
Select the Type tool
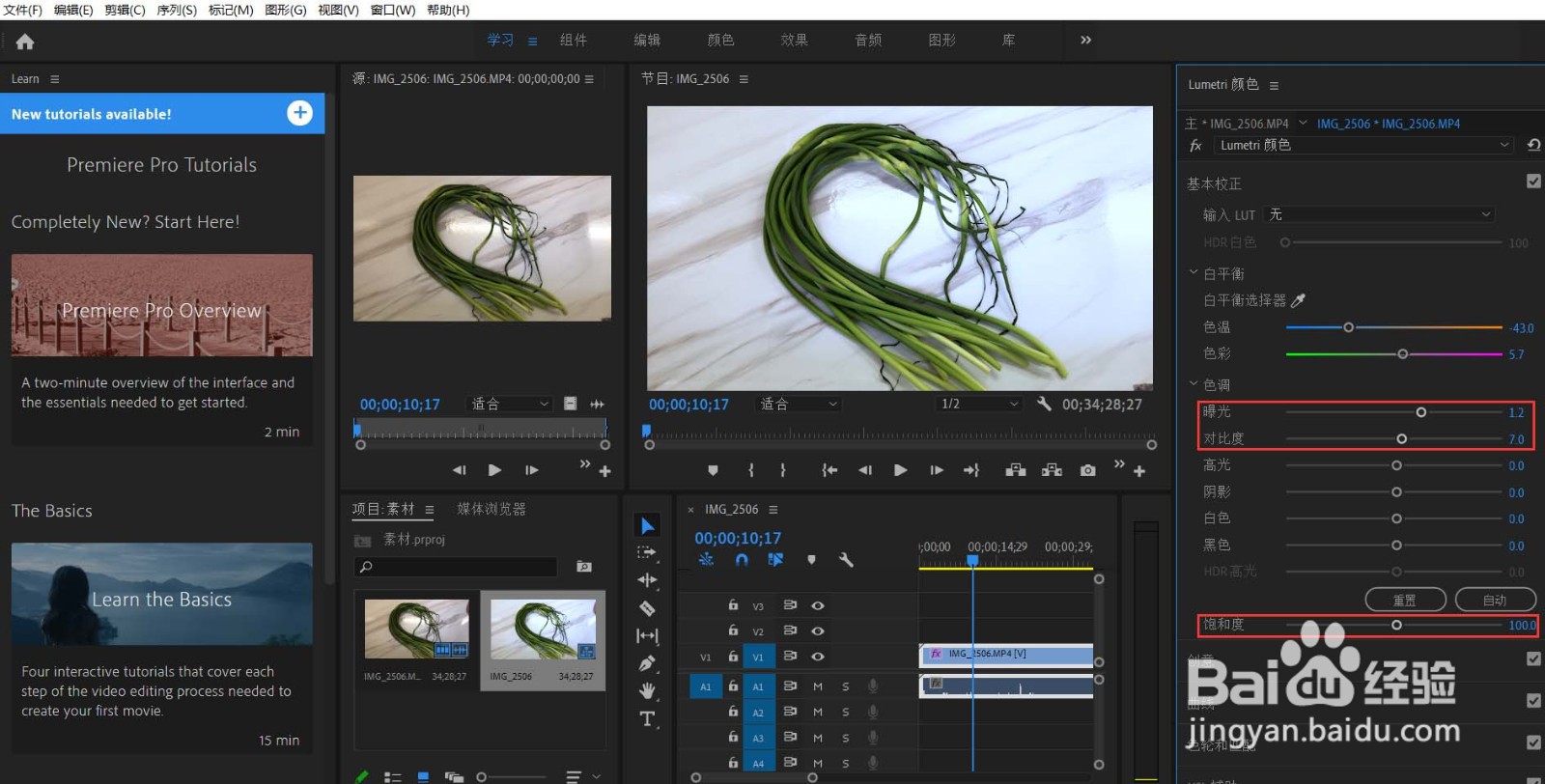[647, 718]
